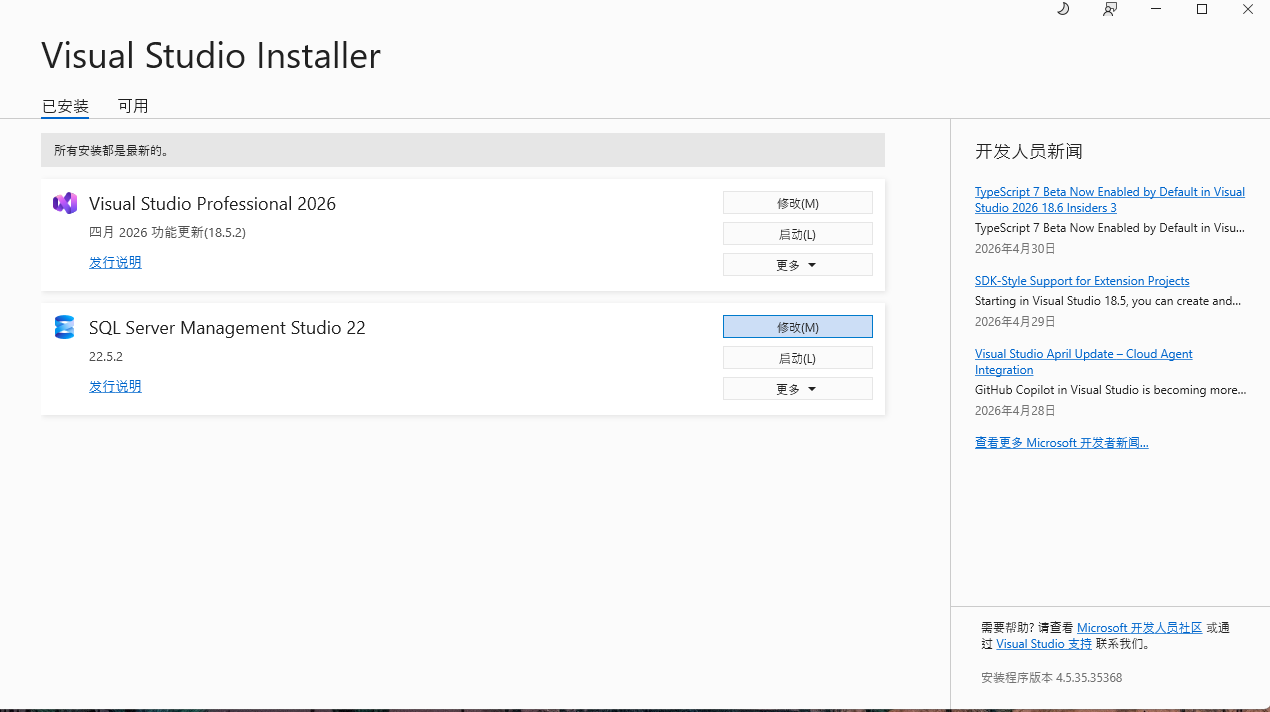The width and height of the screenshot is (1270, 712).
Task: Click the 'Starting in Visual Studio 18.5' summary
Action: pos(1110,301)
